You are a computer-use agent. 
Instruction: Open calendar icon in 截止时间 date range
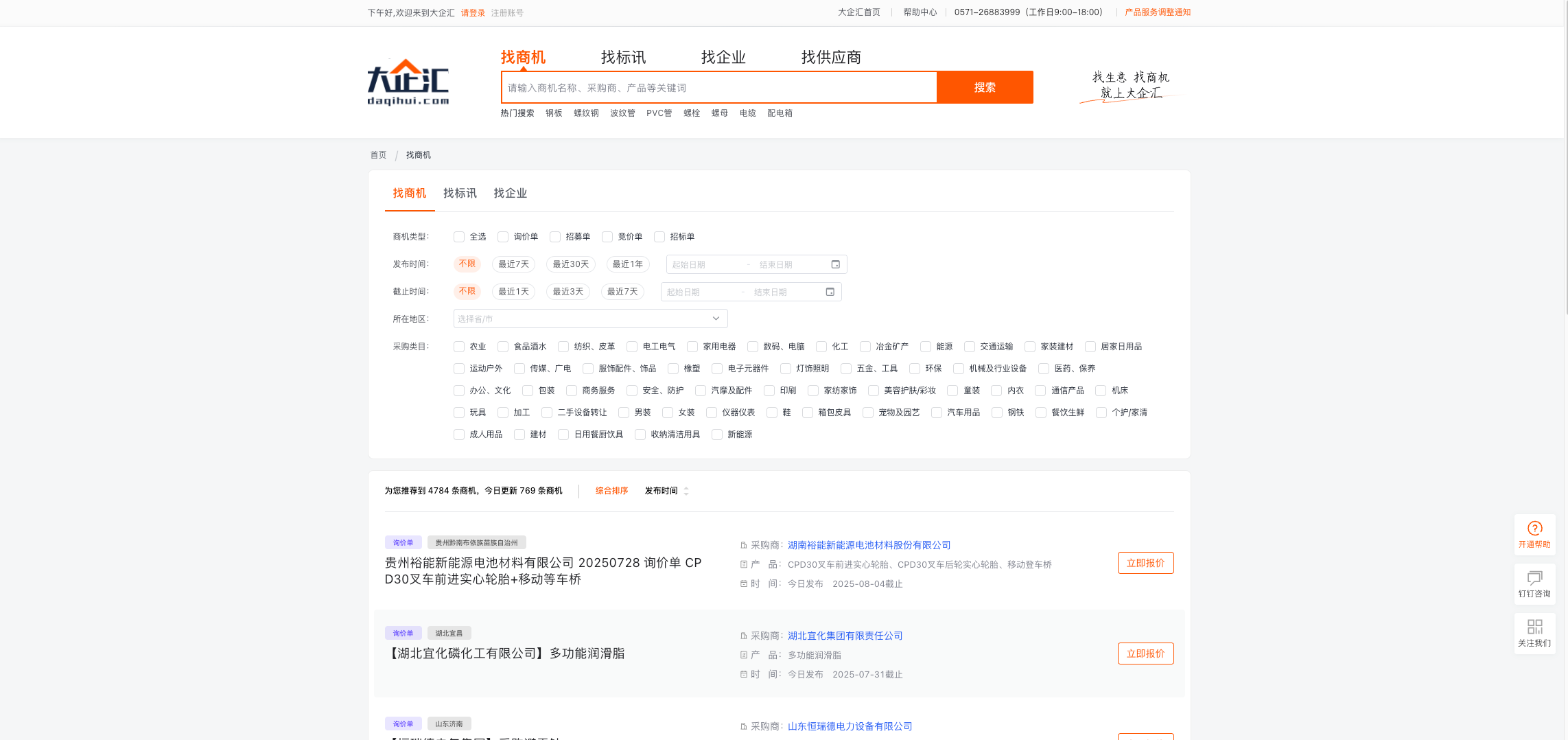830,292
